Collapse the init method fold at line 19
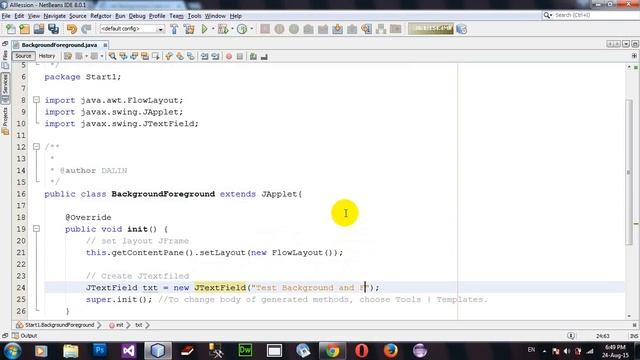 36,229
